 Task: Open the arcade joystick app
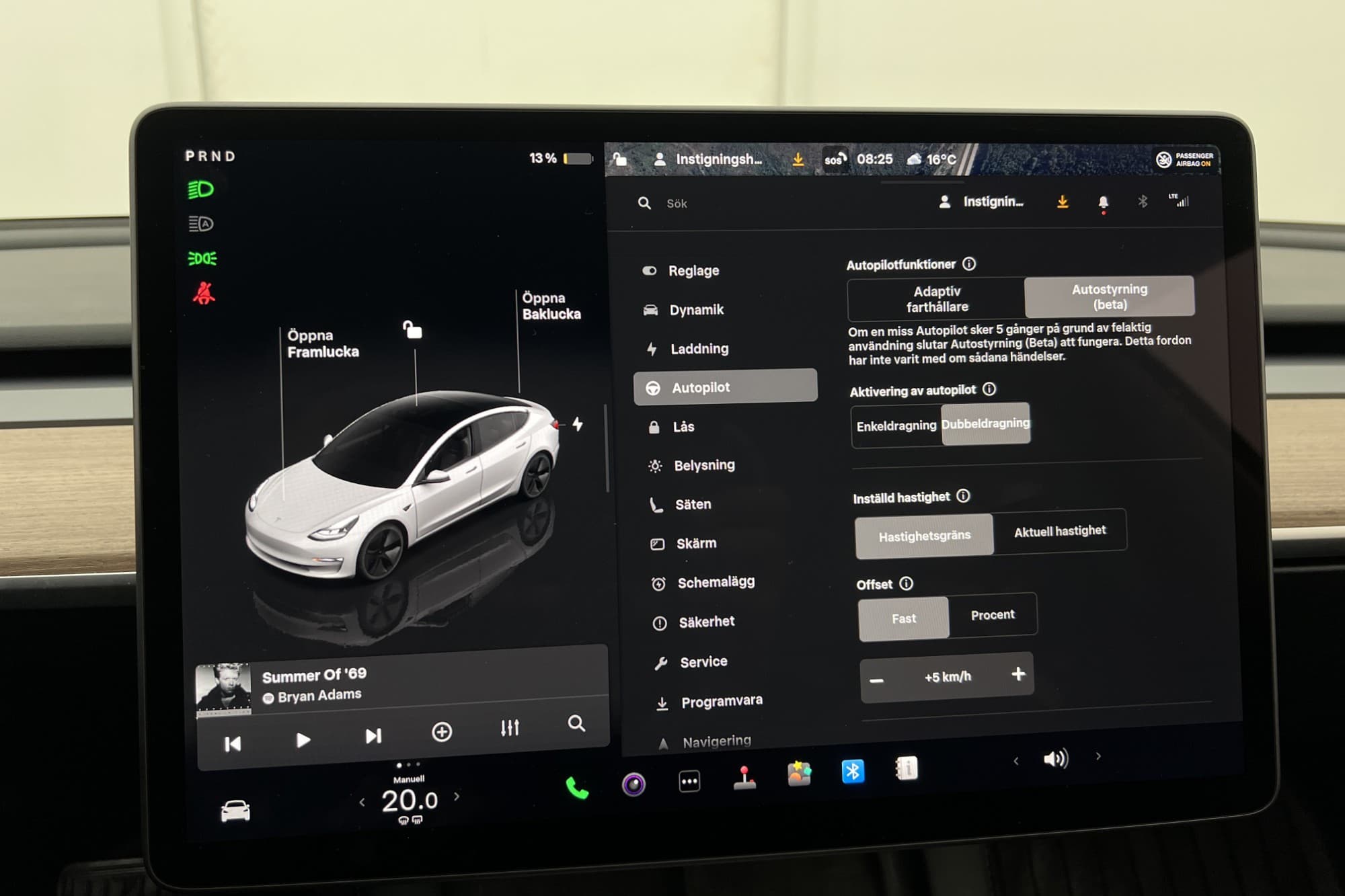[x=744, y=777]
